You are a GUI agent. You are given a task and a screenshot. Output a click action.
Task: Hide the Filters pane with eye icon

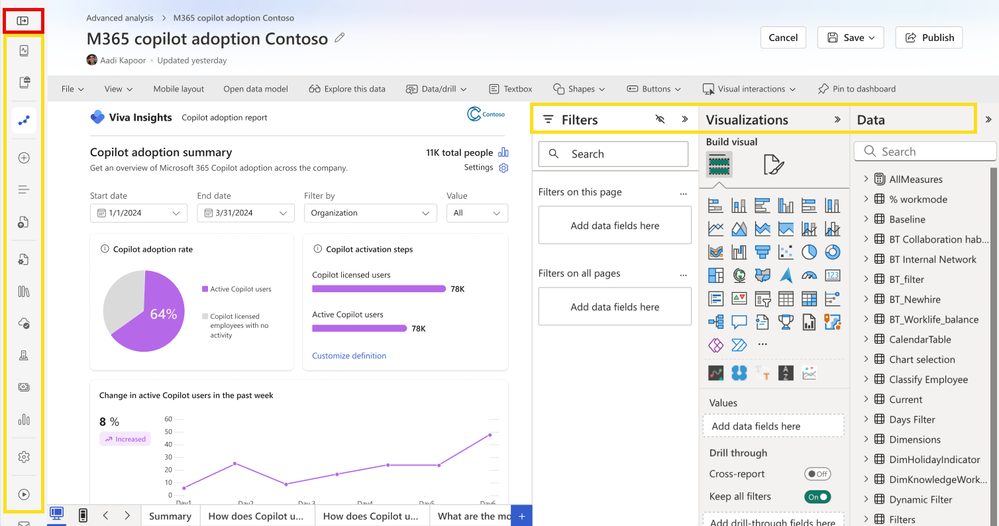pos(660,119)
